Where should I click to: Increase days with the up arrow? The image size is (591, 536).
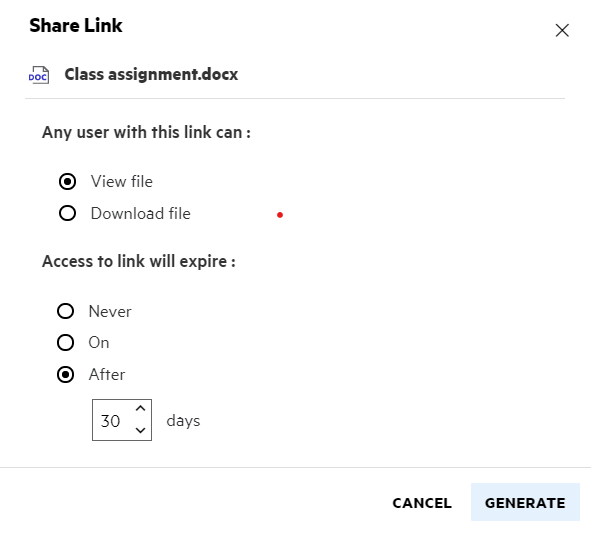tap(141, 409)
